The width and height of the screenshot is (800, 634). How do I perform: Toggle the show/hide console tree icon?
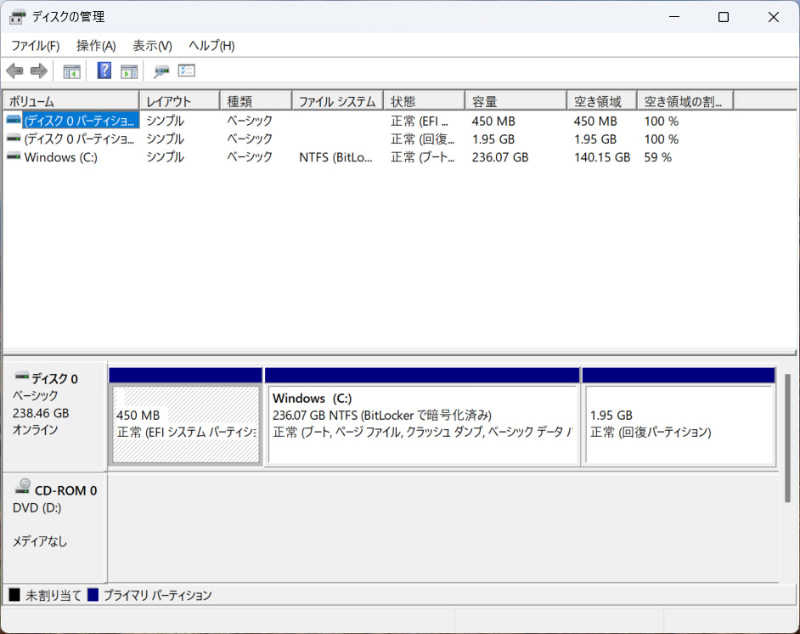pos(72,71)
